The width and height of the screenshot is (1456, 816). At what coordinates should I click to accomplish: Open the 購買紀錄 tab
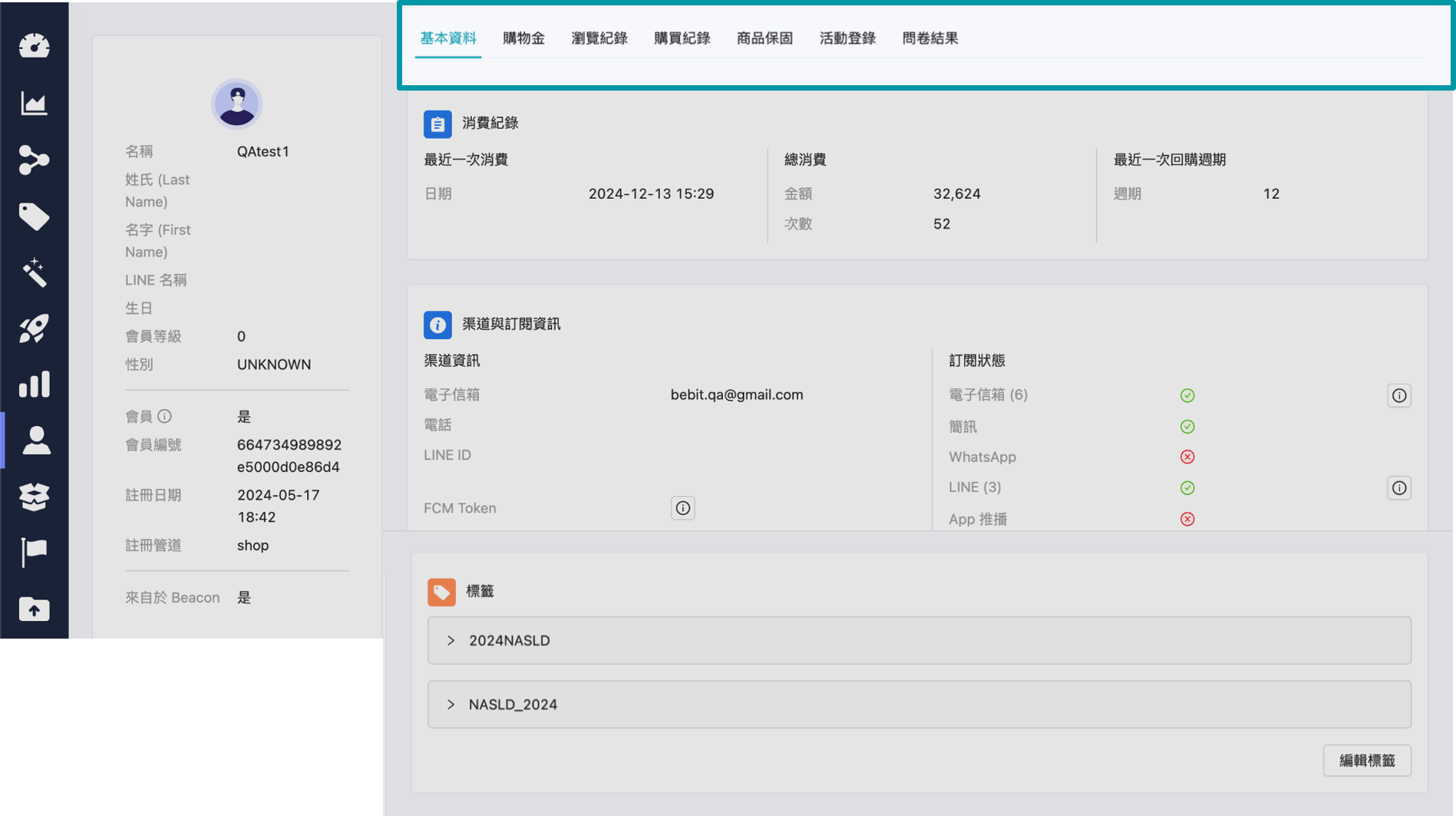pos(682,38)
